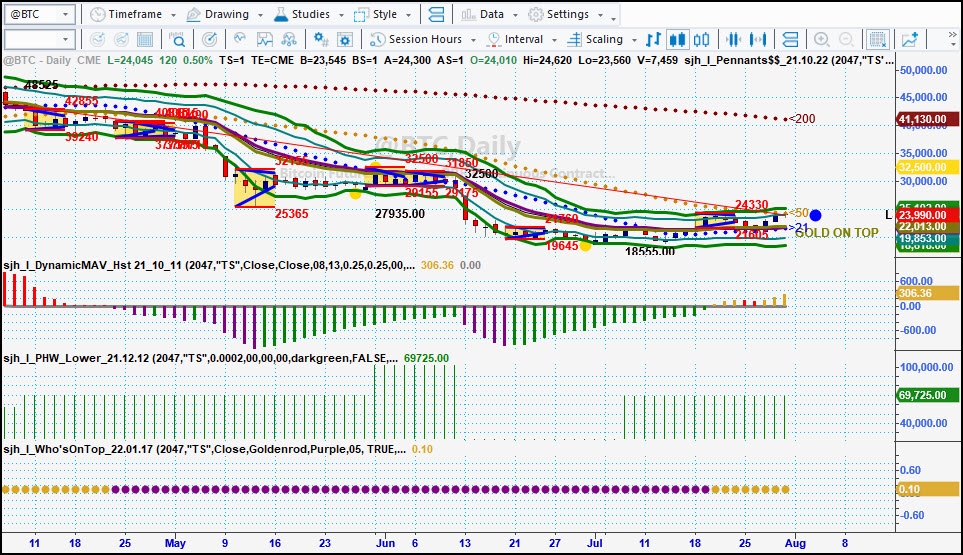Click the 306.36 DynamicMAV axis value label
Viewport: 963px width, 555px height.
pyautogui.click(x=927, y=293)
